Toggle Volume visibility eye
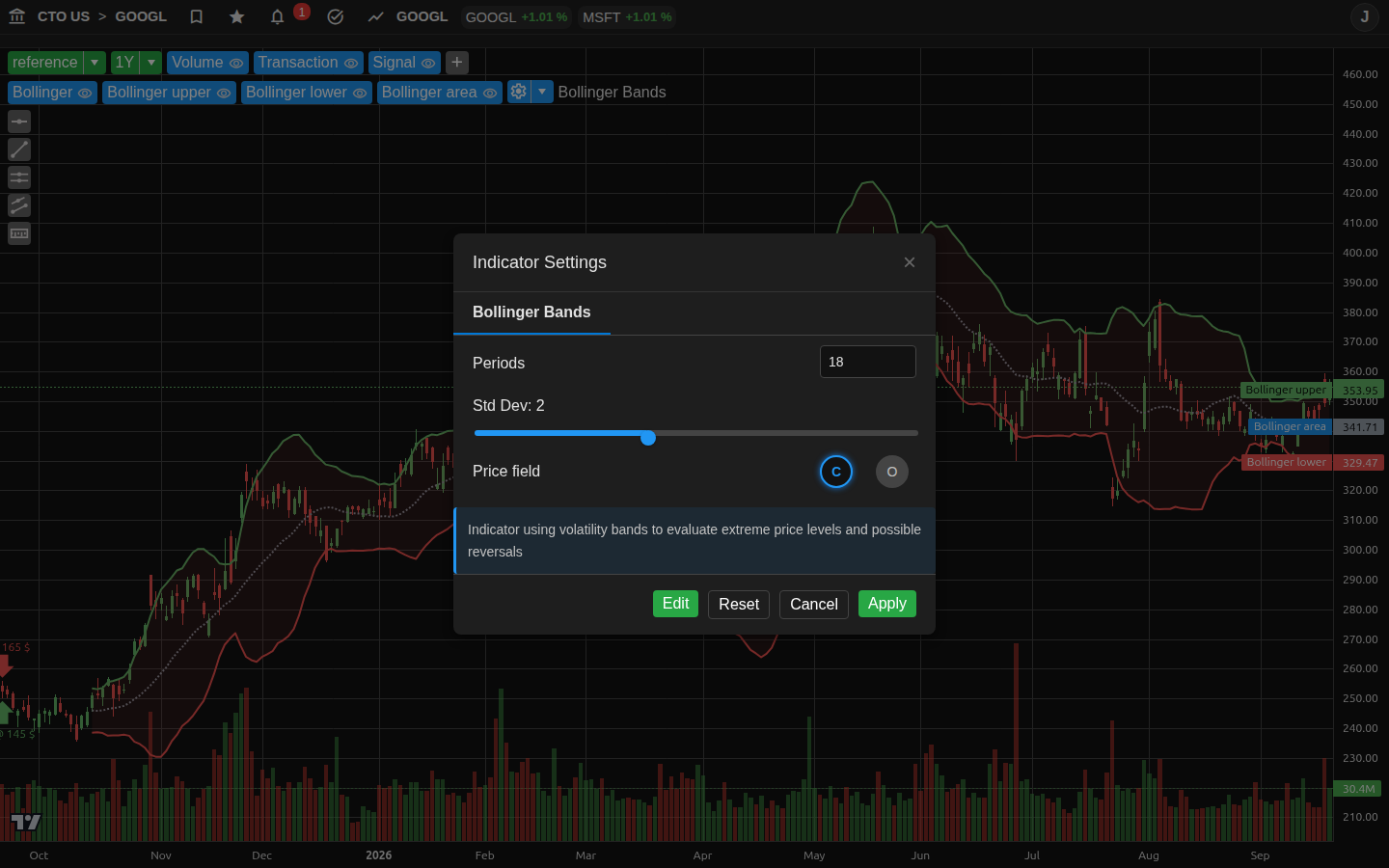Screen dimensions: 1389x868 click(x=236, y=64)
